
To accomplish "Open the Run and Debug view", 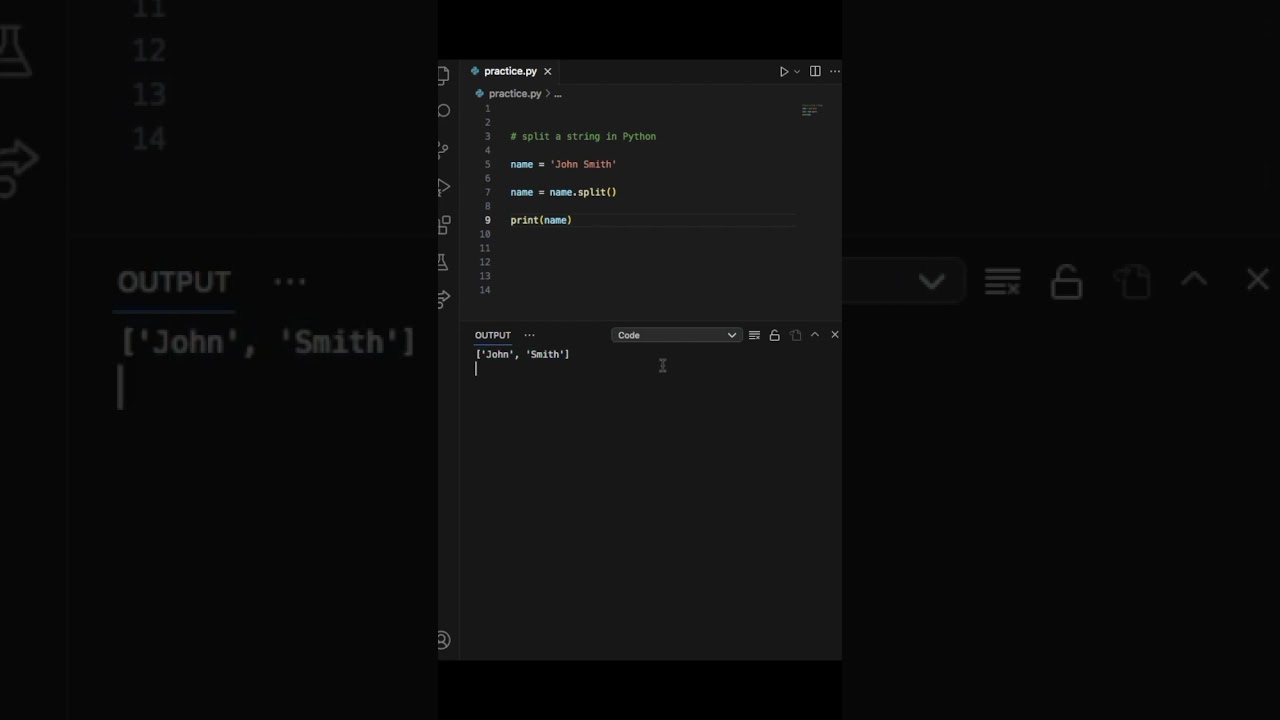I will point(444,187).
